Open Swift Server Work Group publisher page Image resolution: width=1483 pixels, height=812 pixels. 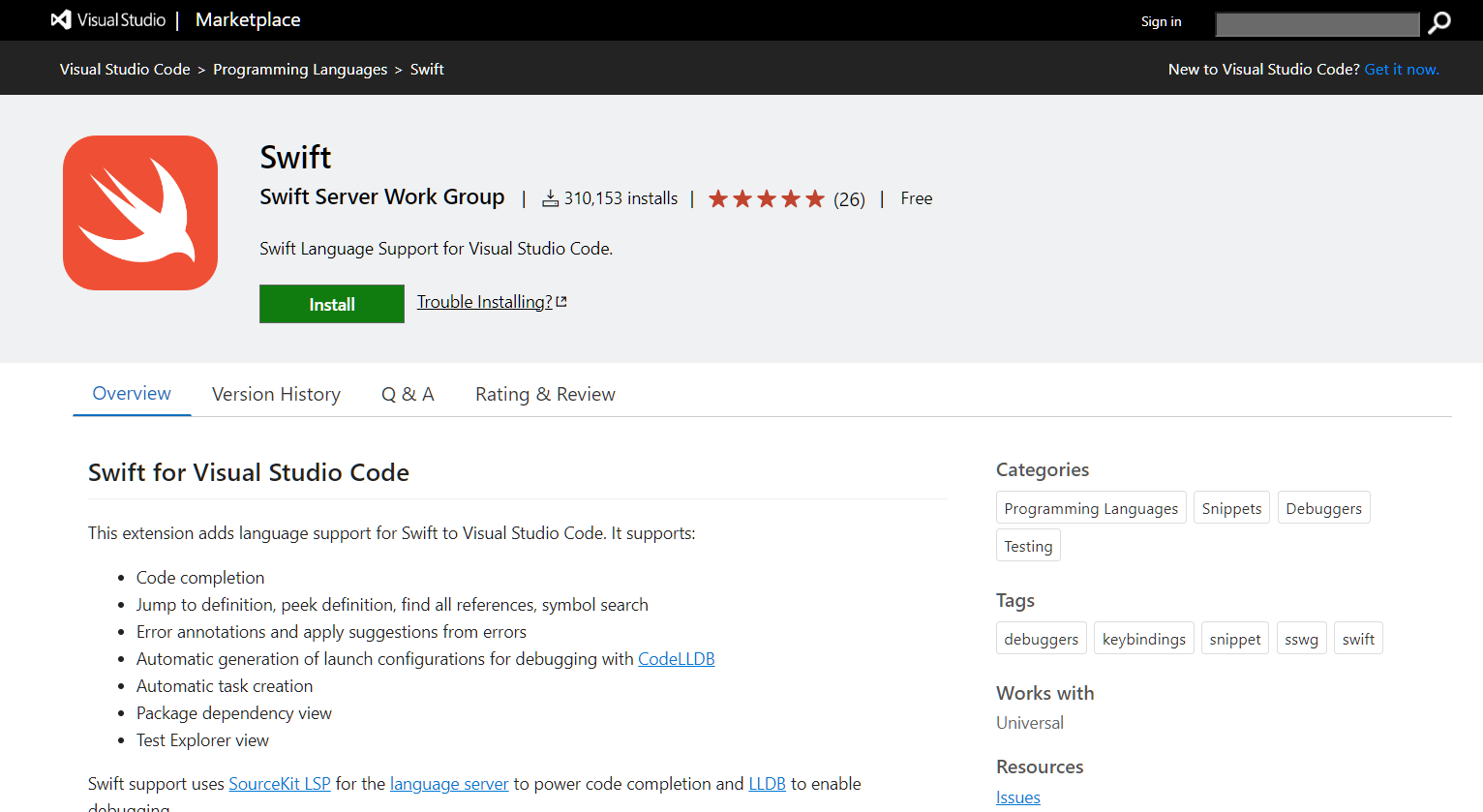382,197
